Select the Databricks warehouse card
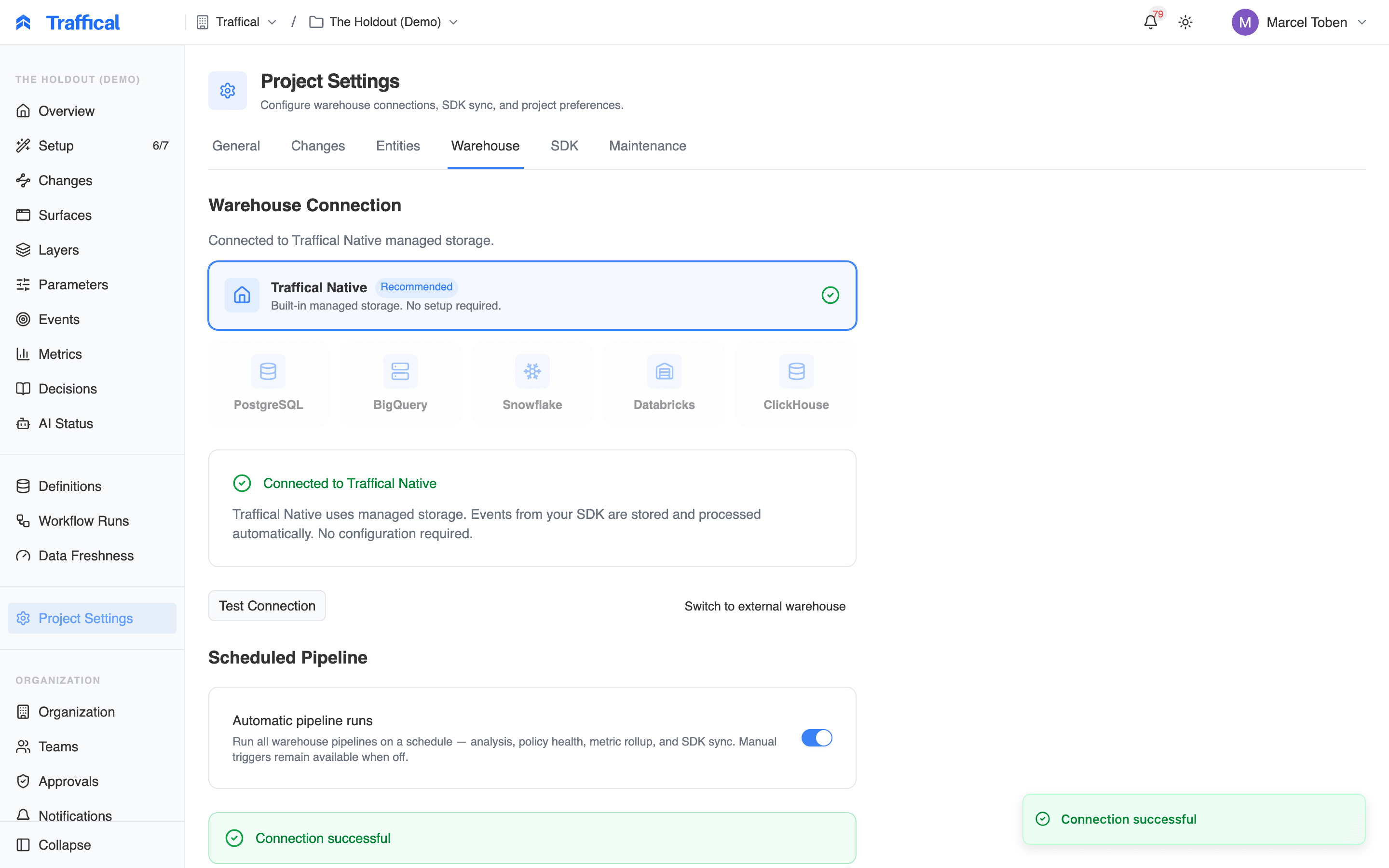 [664, 383]
